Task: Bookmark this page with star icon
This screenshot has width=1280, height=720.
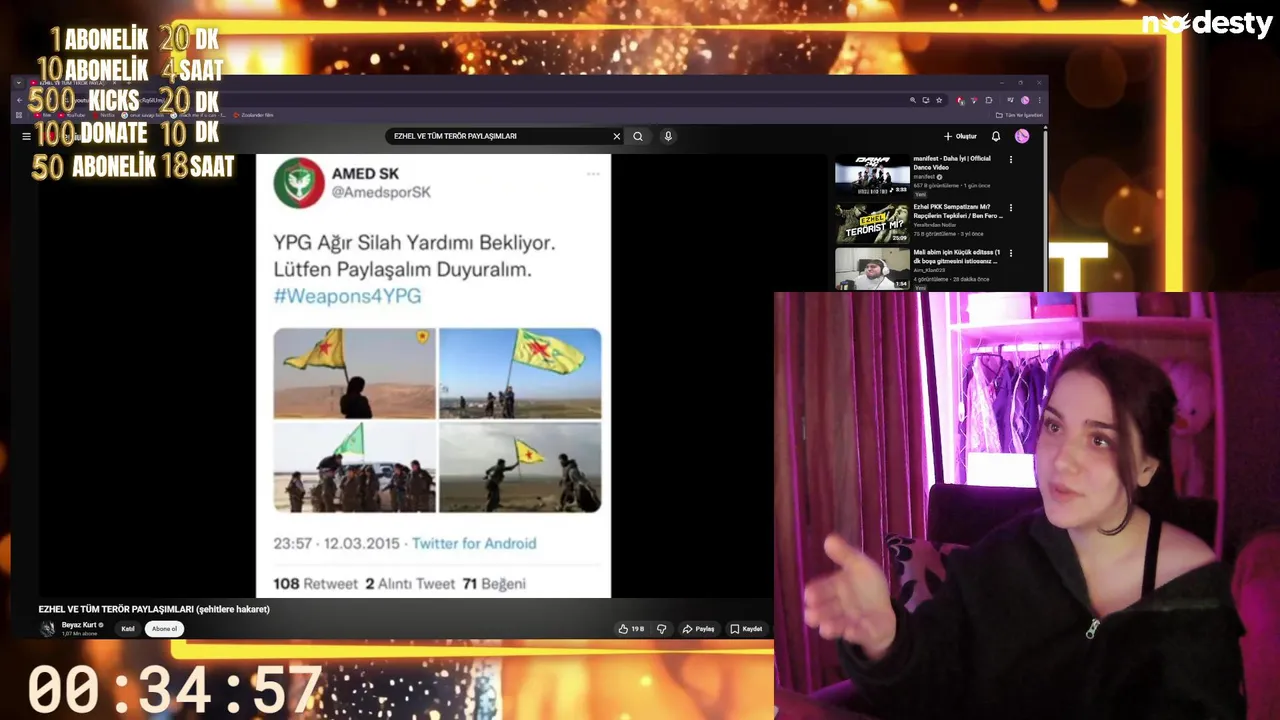Action: (939, 100)
